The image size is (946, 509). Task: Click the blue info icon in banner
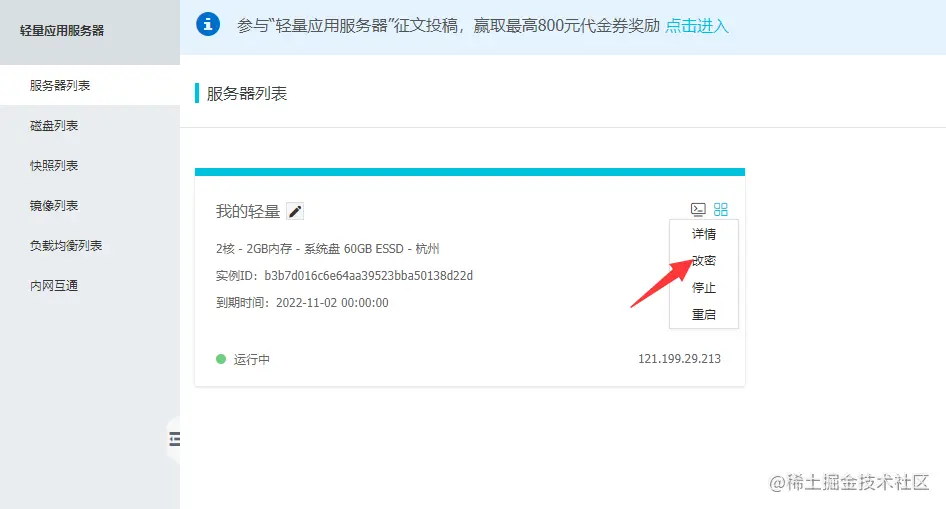[x=208, y=25]
